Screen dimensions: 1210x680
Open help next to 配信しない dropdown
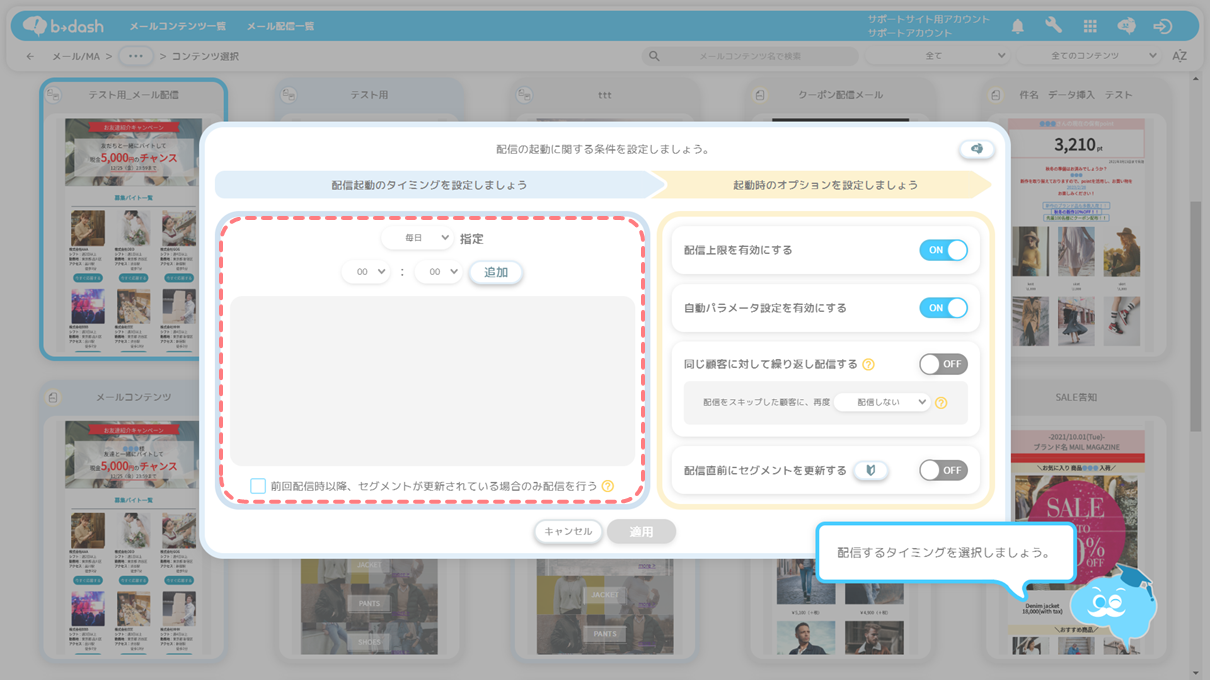(941, 403)
